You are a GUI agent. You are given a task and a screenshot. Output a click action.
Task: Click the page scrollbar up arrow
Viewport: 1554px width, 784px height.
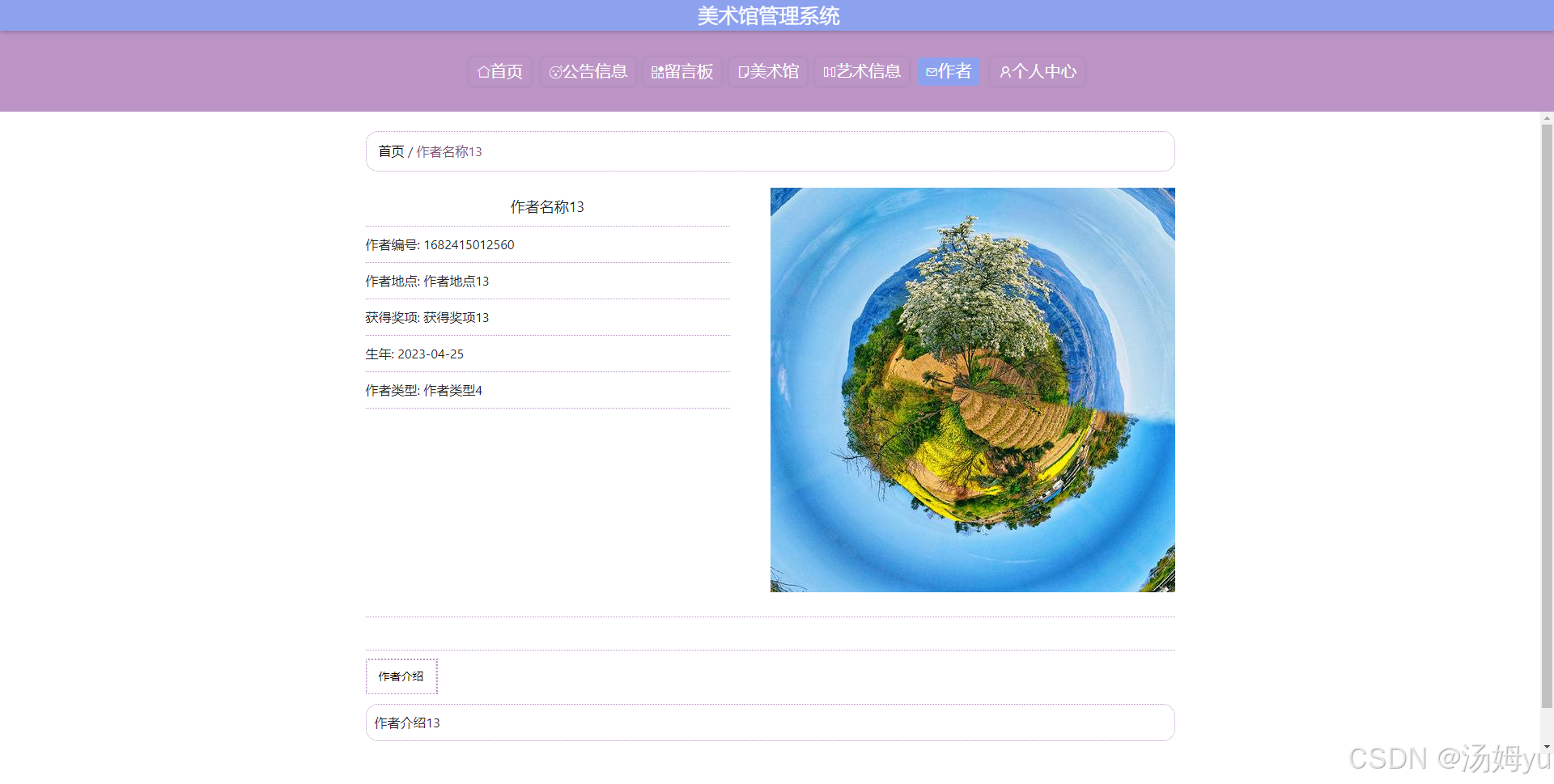pyautogui.click(x=1547, y=118)
